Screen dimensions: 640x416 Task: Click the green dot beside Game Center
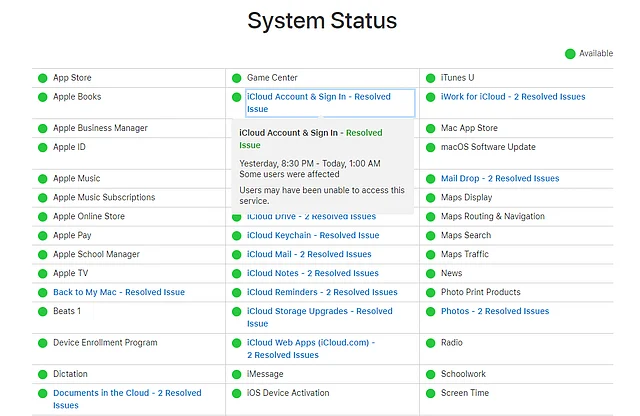[236, 78]
